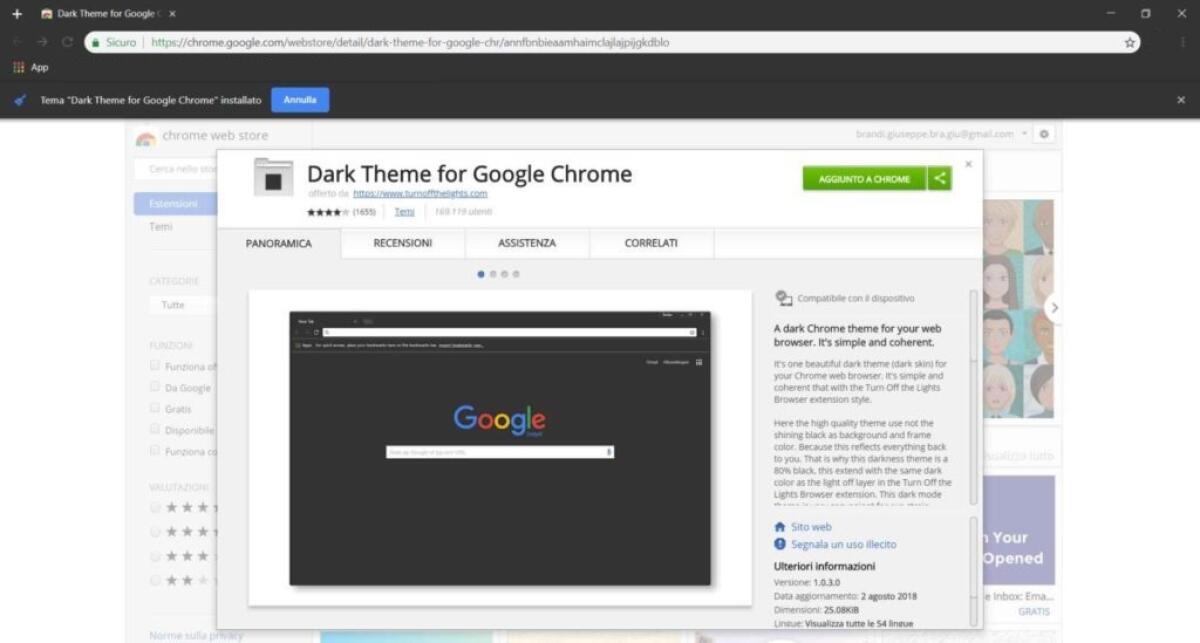Click the Segnala un uso illecito icon

[x=780, y=544]
